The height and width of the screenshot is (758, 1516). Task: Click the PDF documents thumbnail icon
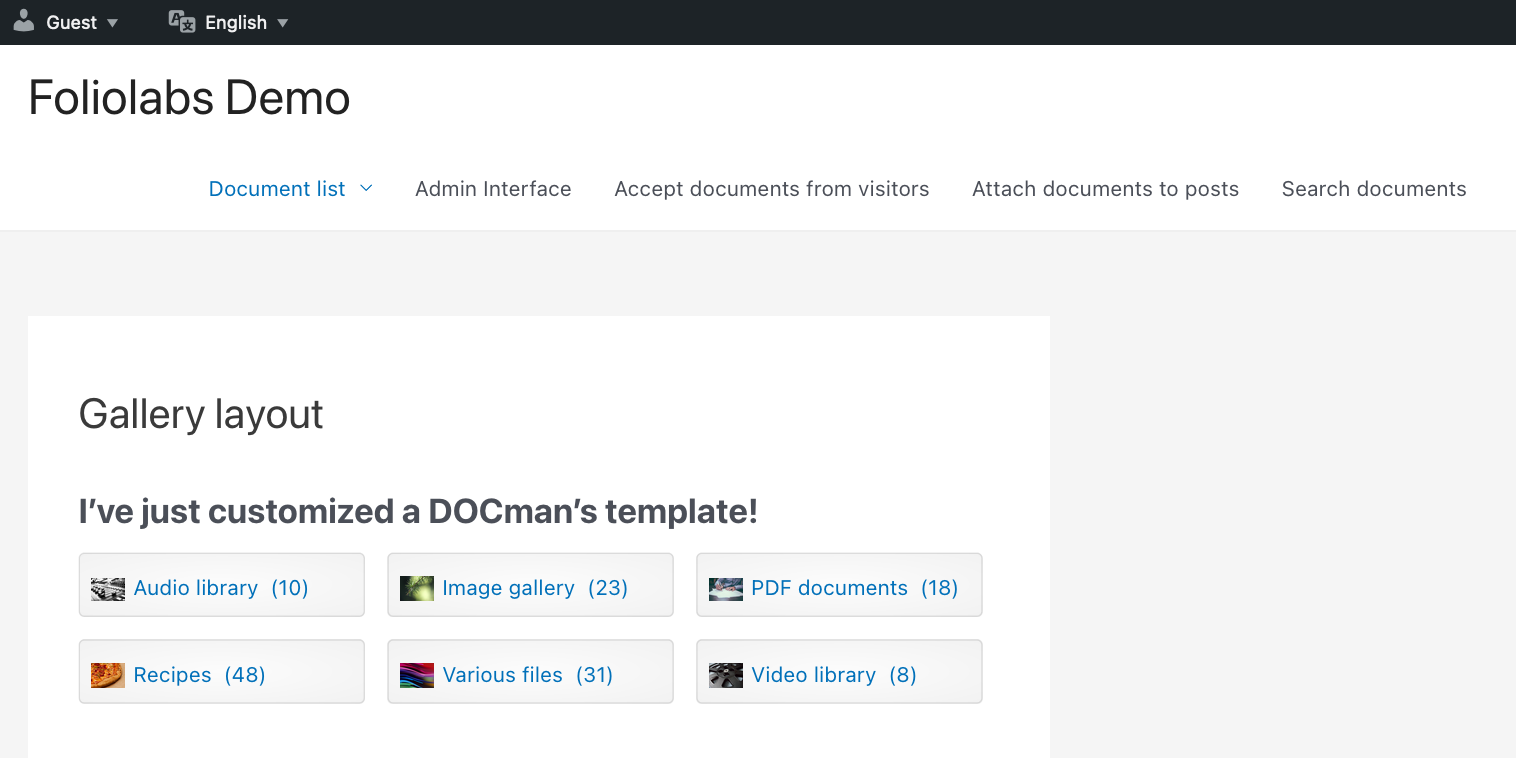coord(725,589)
